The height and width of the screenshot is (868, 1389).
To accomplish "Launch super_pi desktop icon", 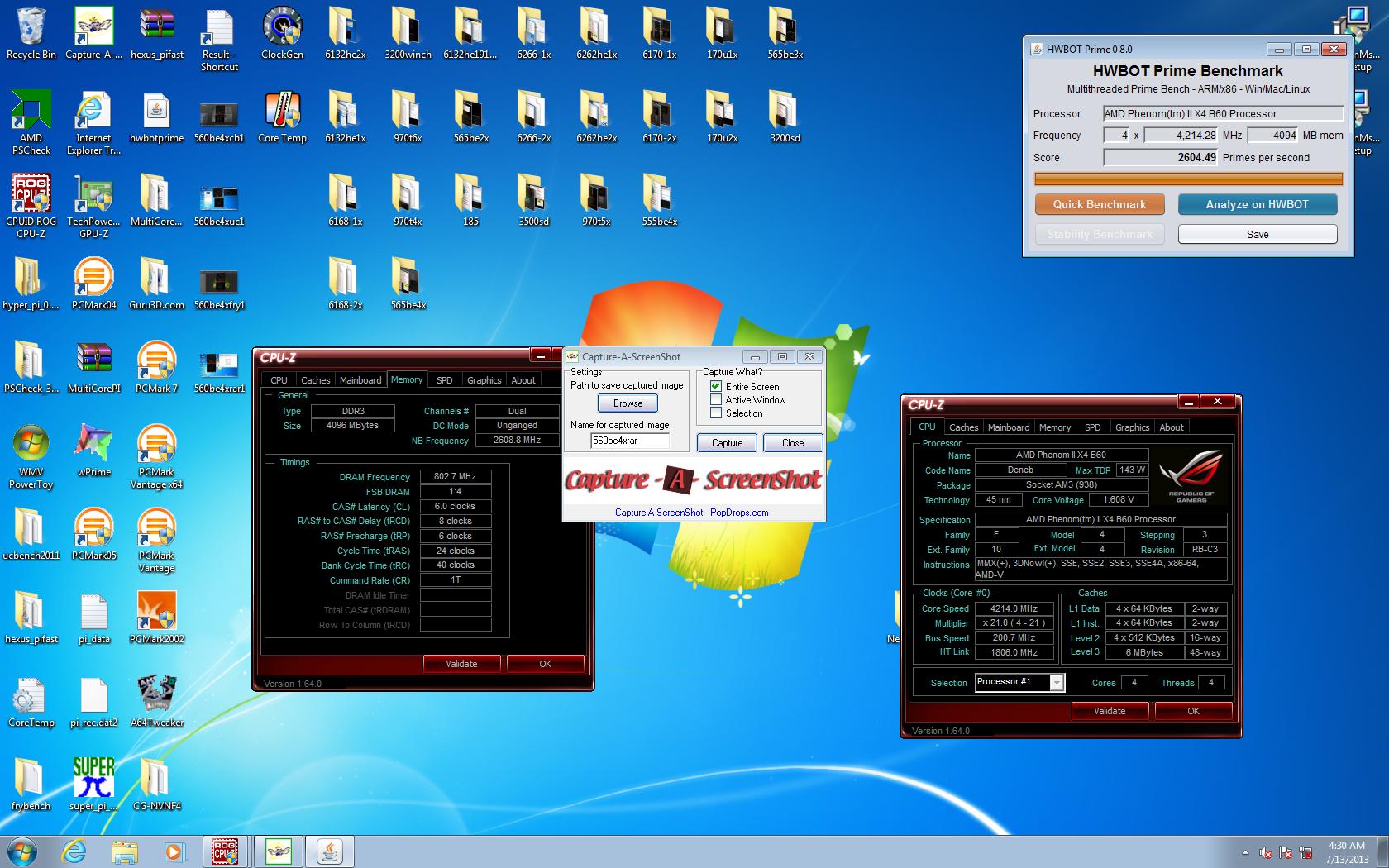I will [x=93, y=785].
